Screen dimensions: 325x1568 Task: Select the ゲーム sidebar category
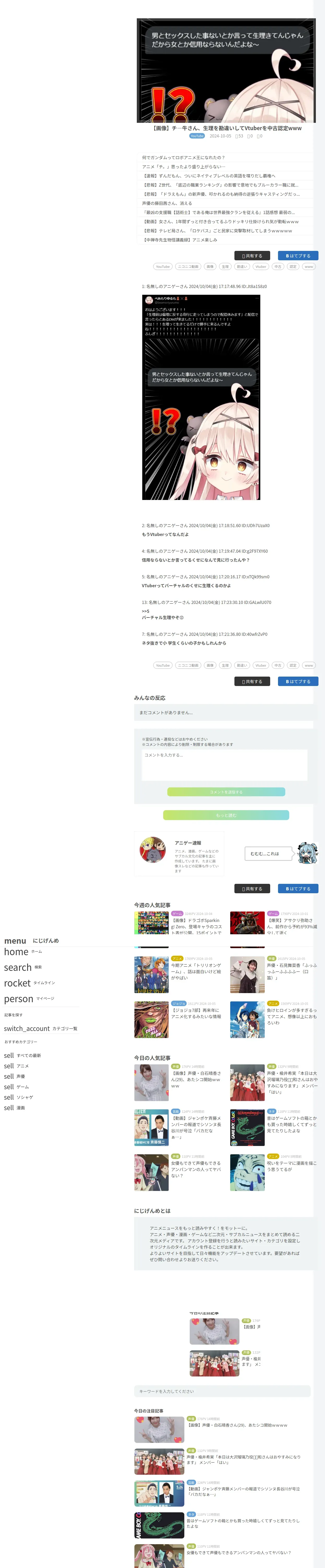pyautogui.click(x=16, y=1087)
